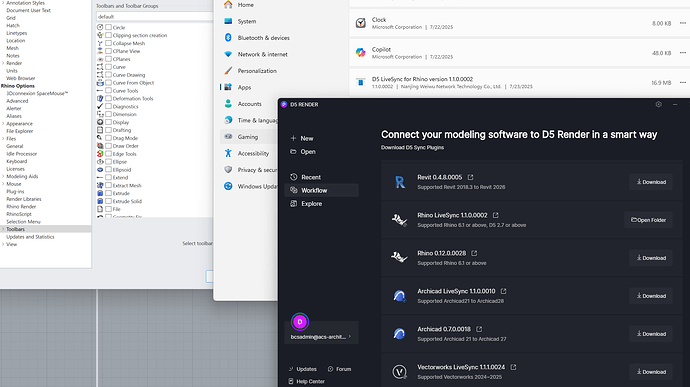Toggle the Extrude Solid toolbar checkbox
Viewport: 690px width, 387px height.
pos(108,201)
